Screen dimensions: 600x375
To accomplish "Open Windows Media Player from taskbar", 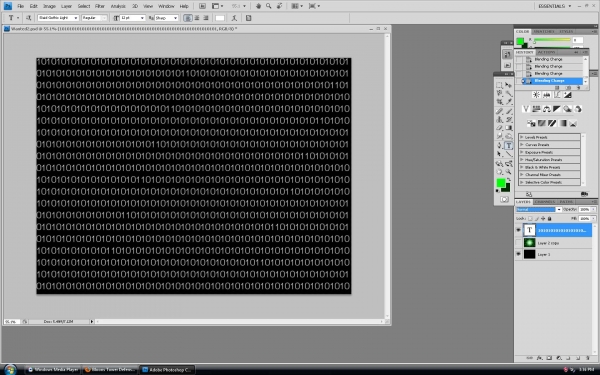I will tap(53, 370).
